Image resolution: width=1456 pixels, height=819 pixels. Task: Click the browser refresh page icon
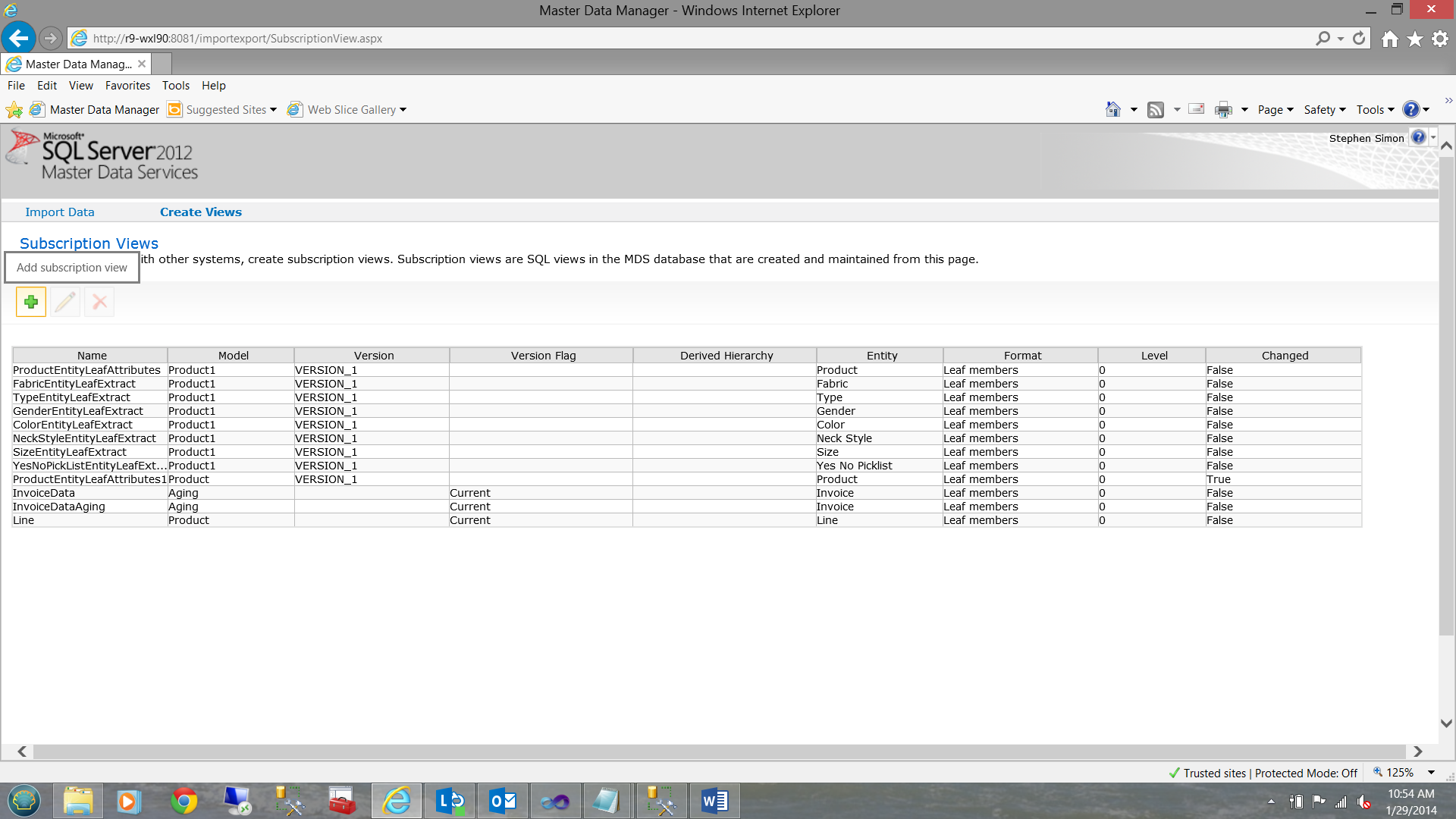pyautogui.click(x=1358, y=38)
